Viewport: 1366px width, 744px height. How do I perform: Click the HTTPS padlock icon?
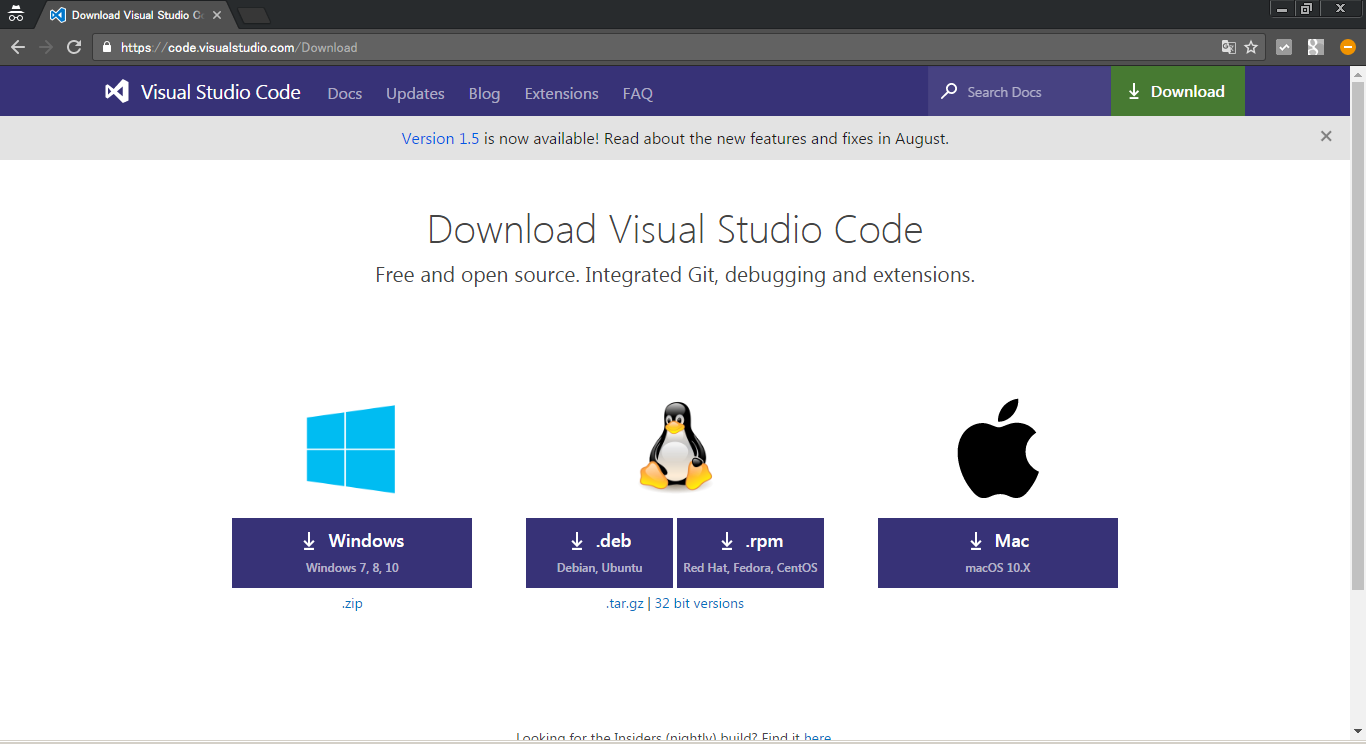point(107,47)
